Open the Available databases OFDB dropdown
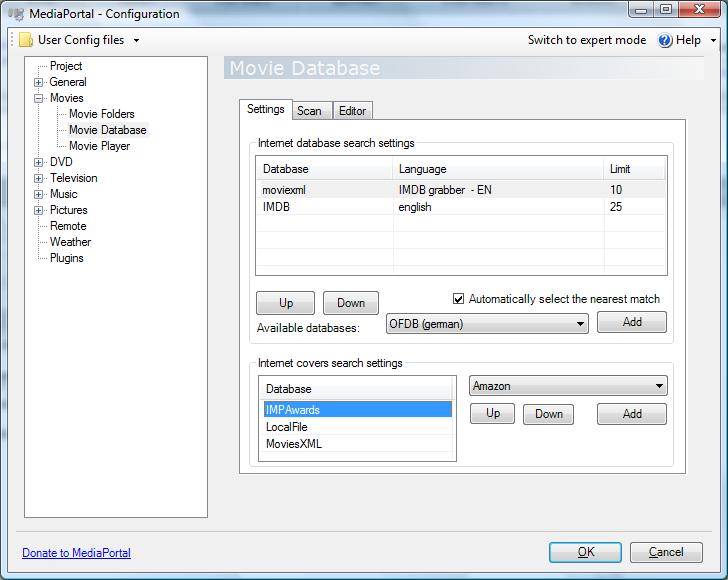Image resolution: width=728 pixels, height=580 pixels. [581, 324]
